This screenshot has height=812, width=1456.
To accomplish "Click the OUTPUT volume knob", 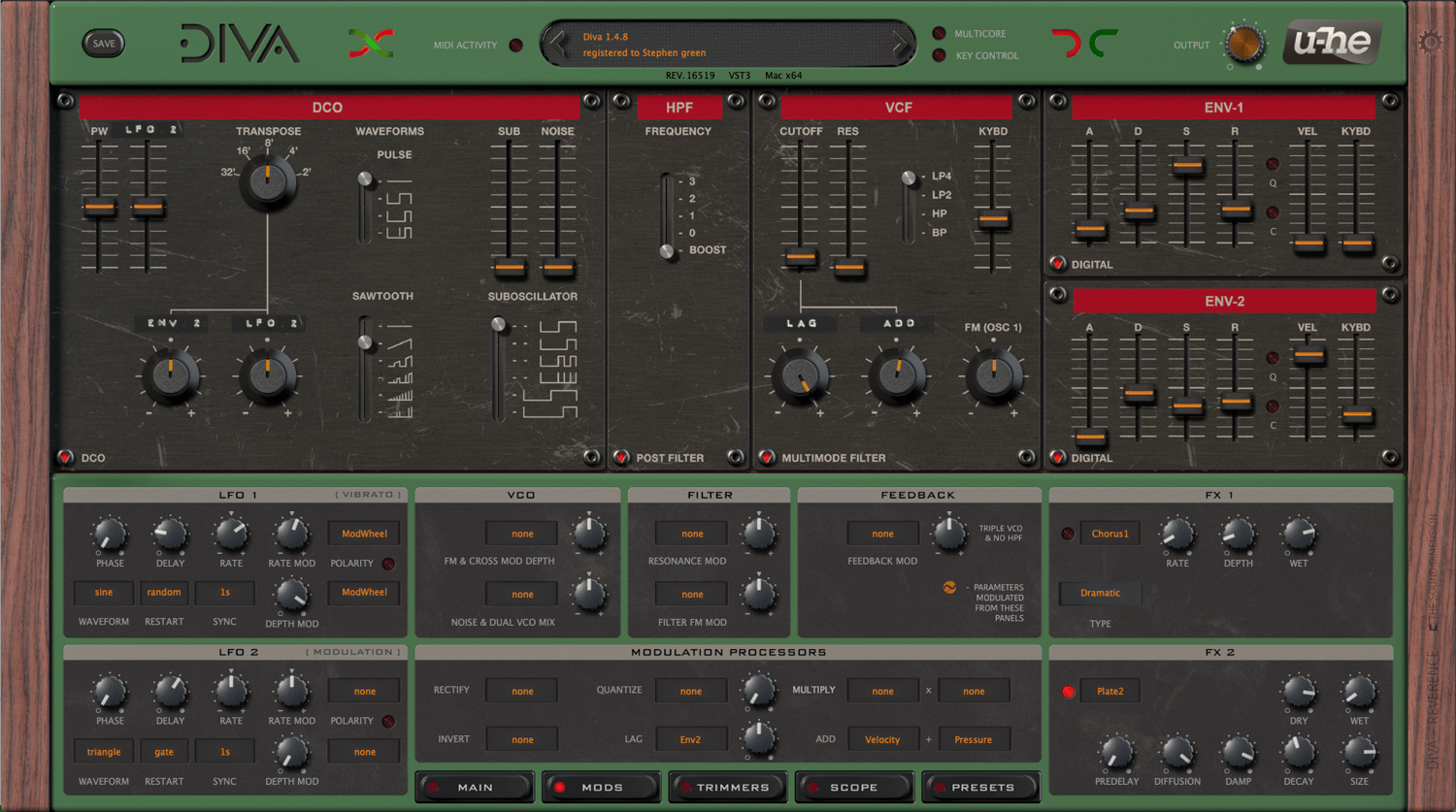I will (x=1243, y=44).
